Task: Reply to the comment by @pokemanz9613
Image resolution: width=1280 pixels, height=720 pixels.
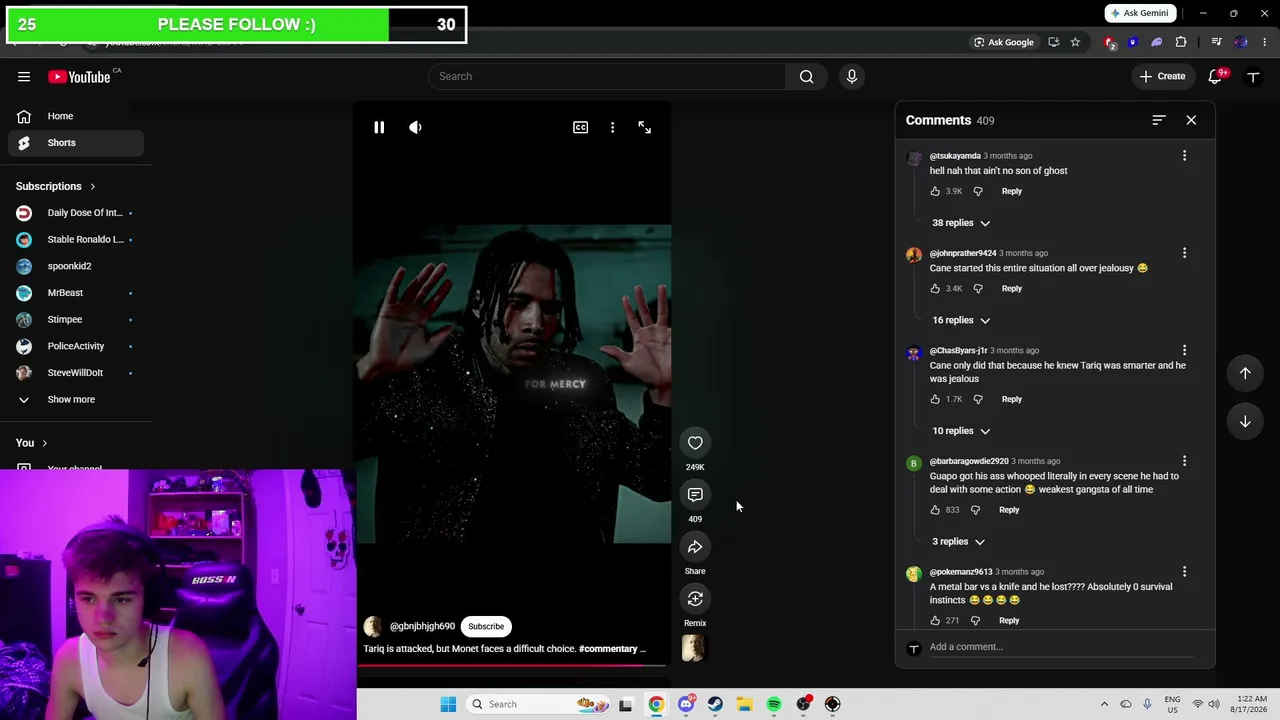Action: tap(1008, 621)
